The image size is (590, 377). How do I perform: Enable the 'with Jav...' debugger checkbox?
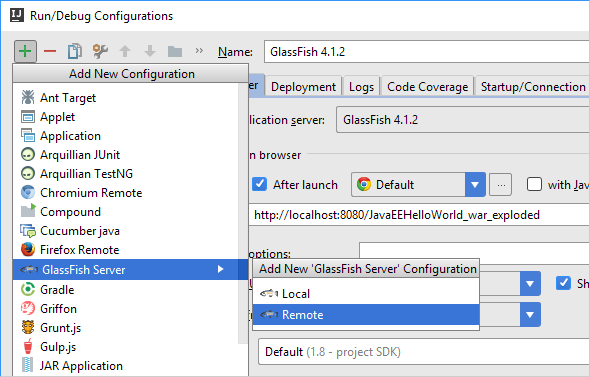(x=534, y=184)
